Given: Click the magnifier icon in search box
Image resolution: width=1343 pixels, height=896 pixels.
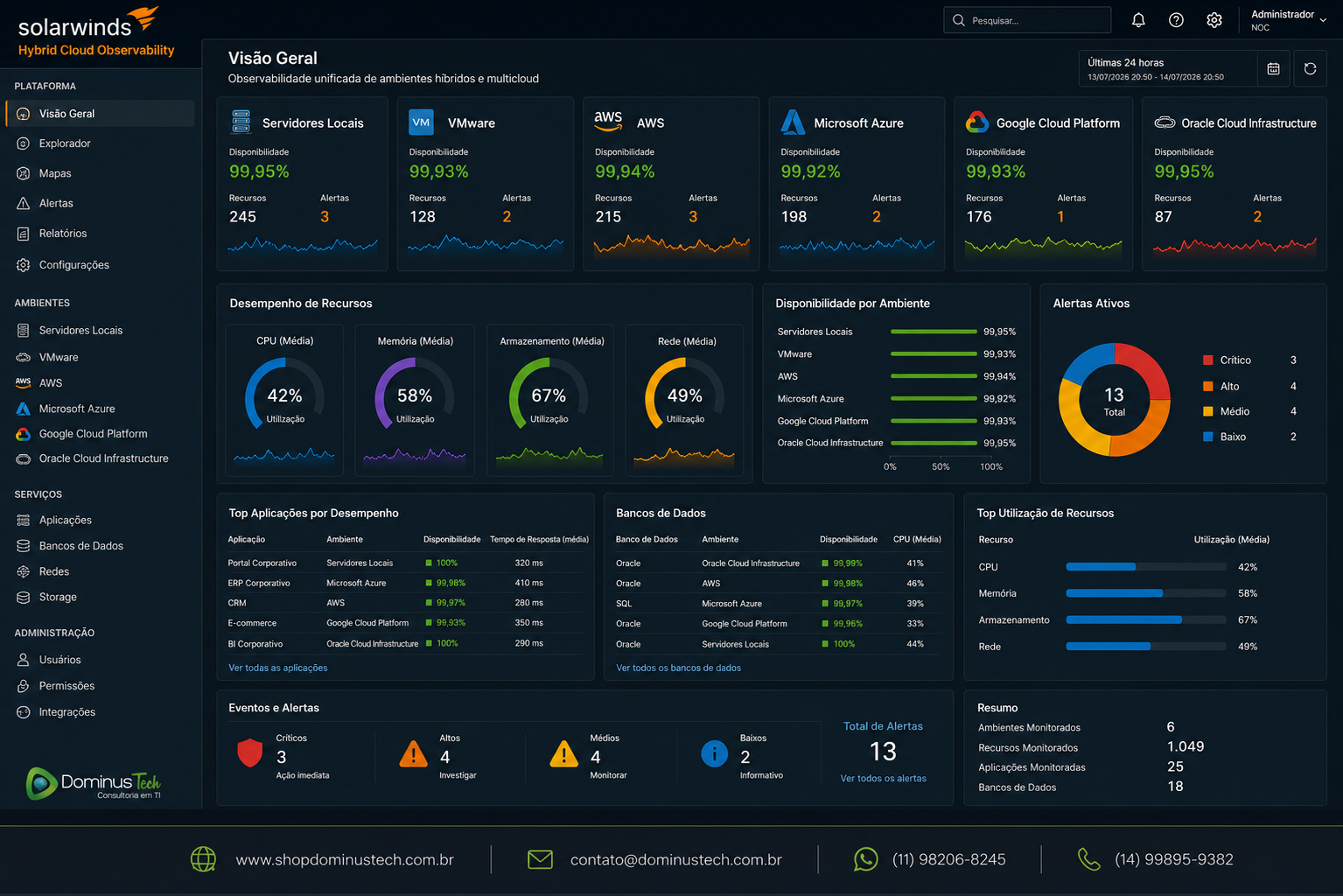Looking at the screenshot, I should pyautogui.click(x=959, y=20).
